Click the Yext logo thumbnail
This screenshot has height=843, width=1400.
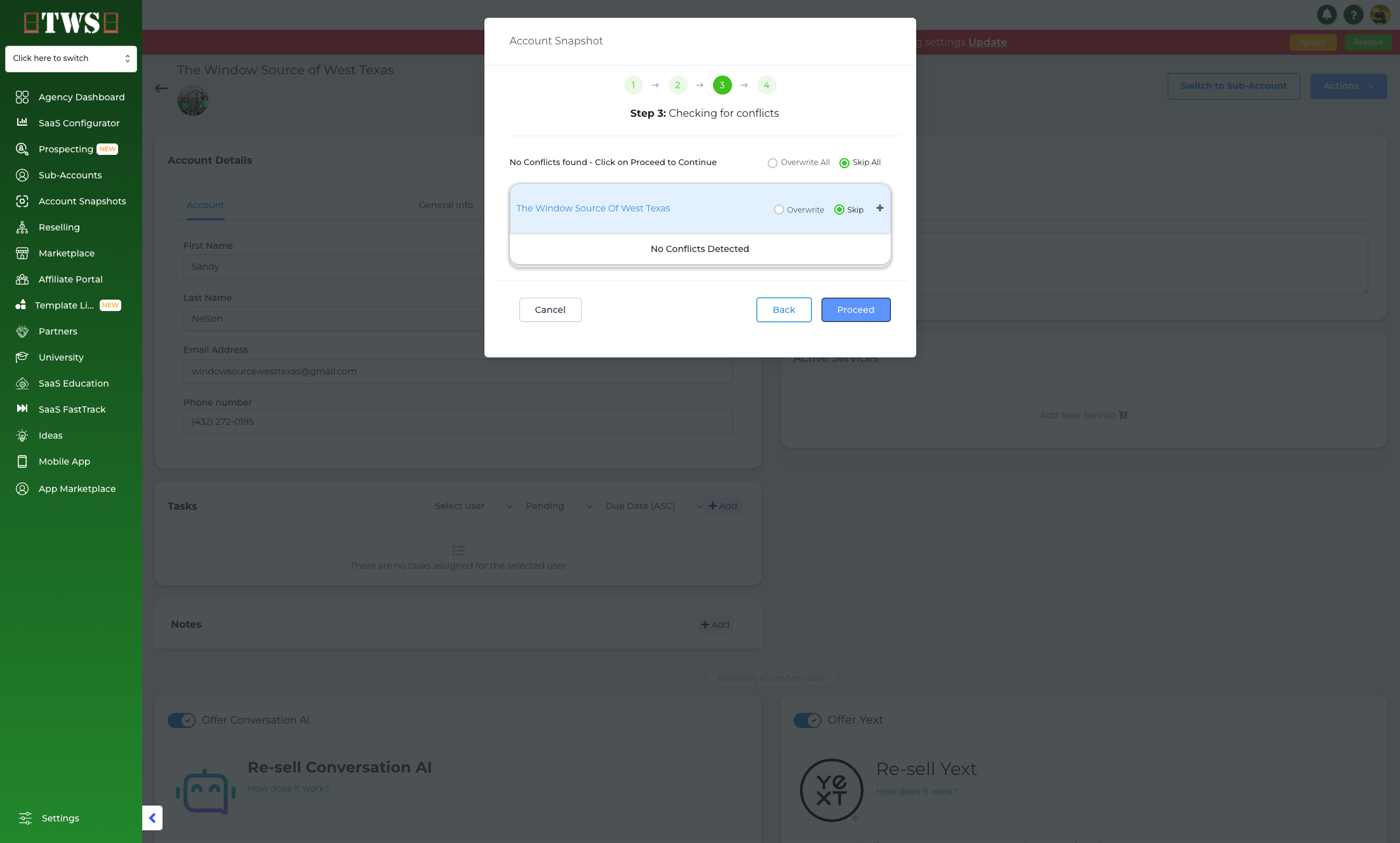(x=831, y=790)
